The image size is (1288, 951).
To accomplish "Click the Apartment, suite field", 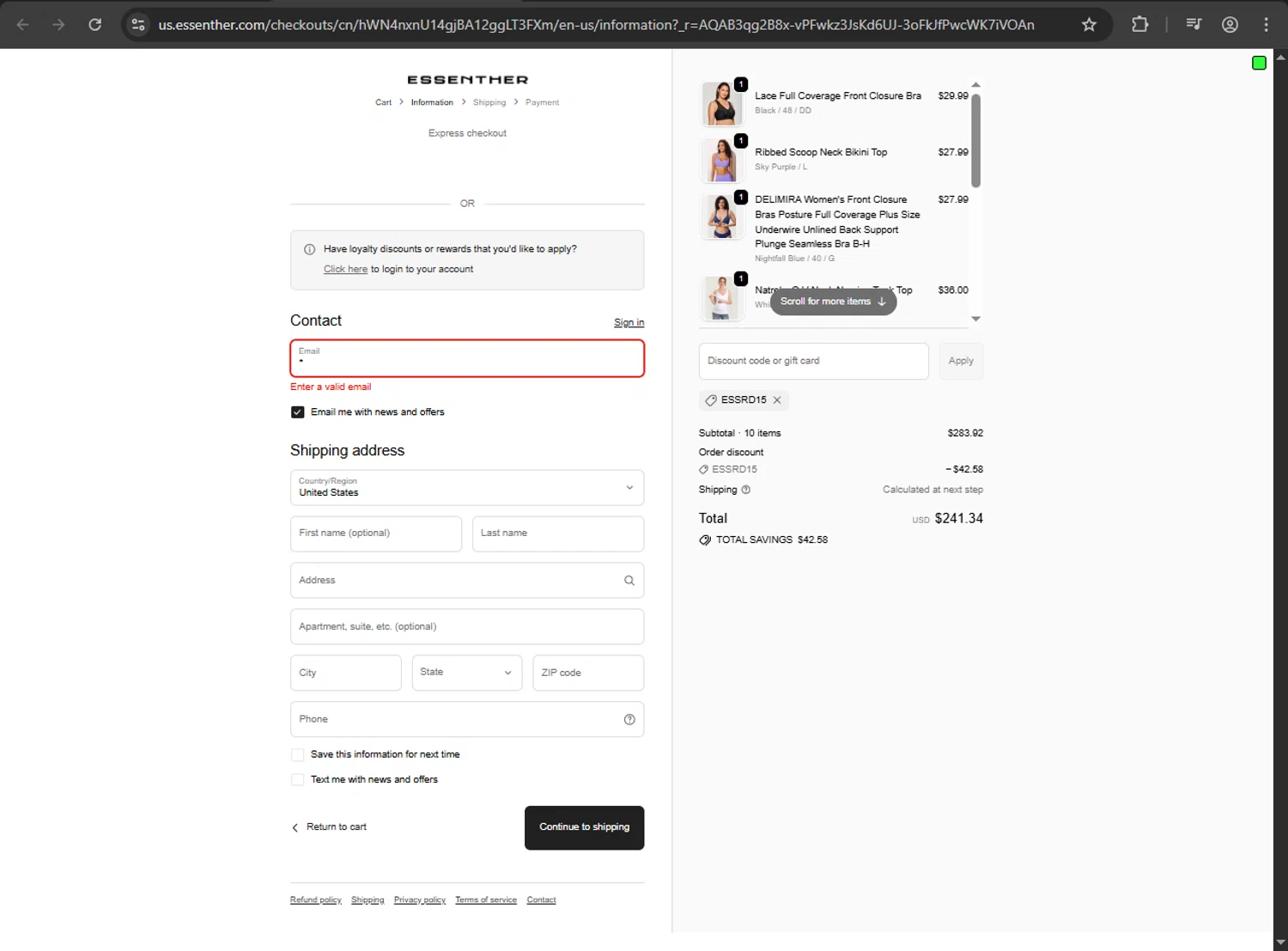I will coord(467,627).
